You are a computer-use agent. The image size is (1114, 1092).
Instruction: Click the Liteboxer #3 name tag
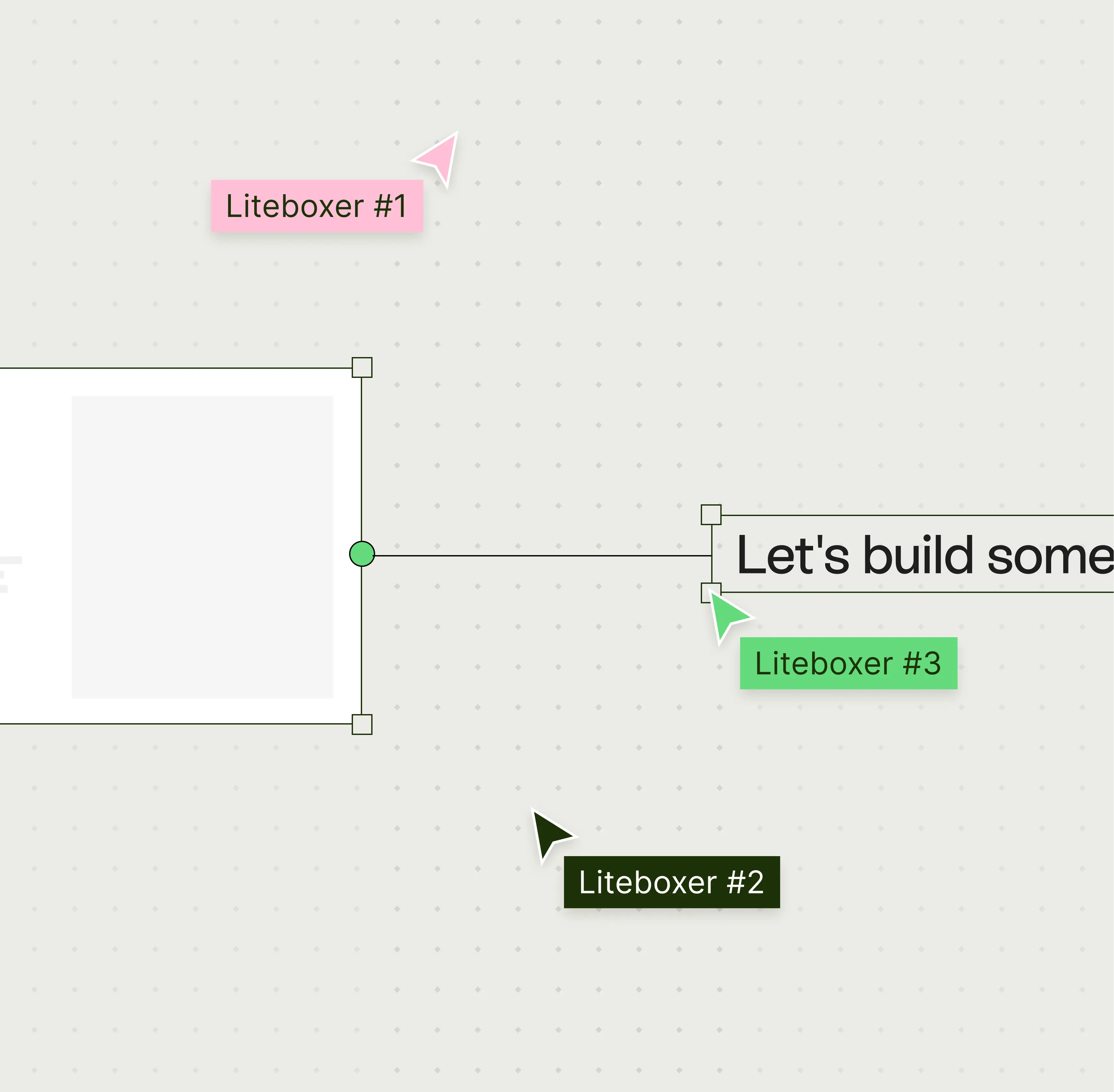[849, 664]
